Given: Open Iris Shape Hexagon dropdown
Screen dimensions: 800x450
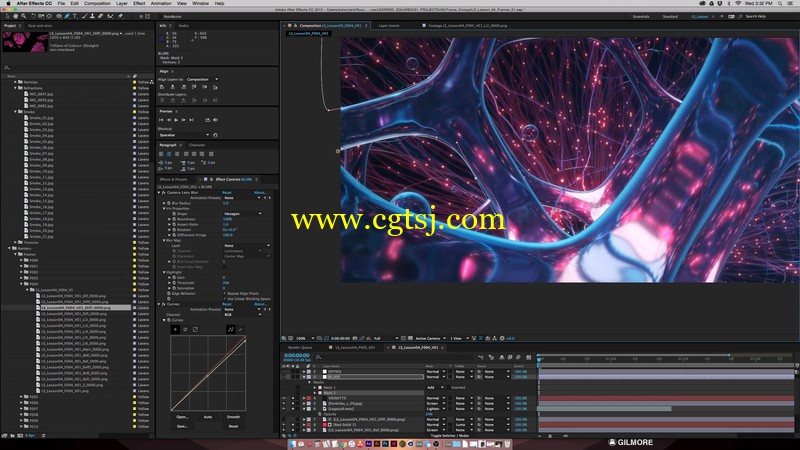Looking at the screenshot, I should (x=243, y=214).
